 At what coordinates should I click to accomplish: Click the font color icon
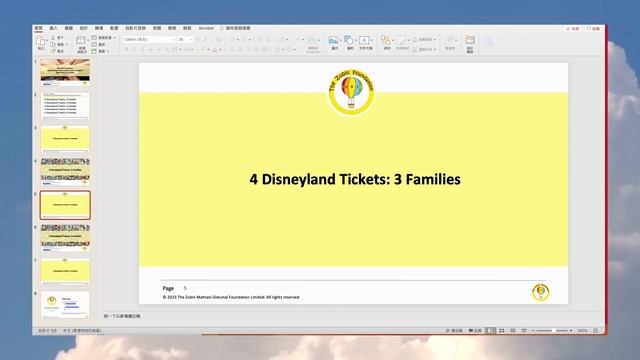215,50
